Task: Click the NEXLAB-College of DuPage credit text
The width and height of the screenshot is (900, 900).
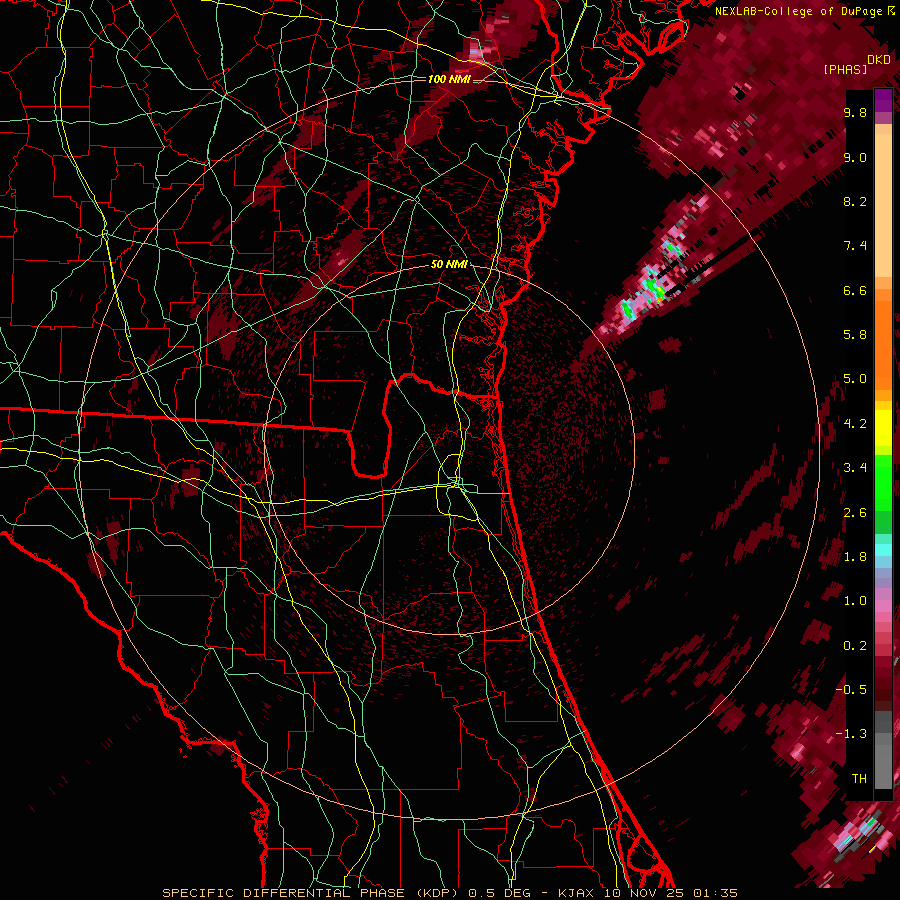Action: pos(804,11)
